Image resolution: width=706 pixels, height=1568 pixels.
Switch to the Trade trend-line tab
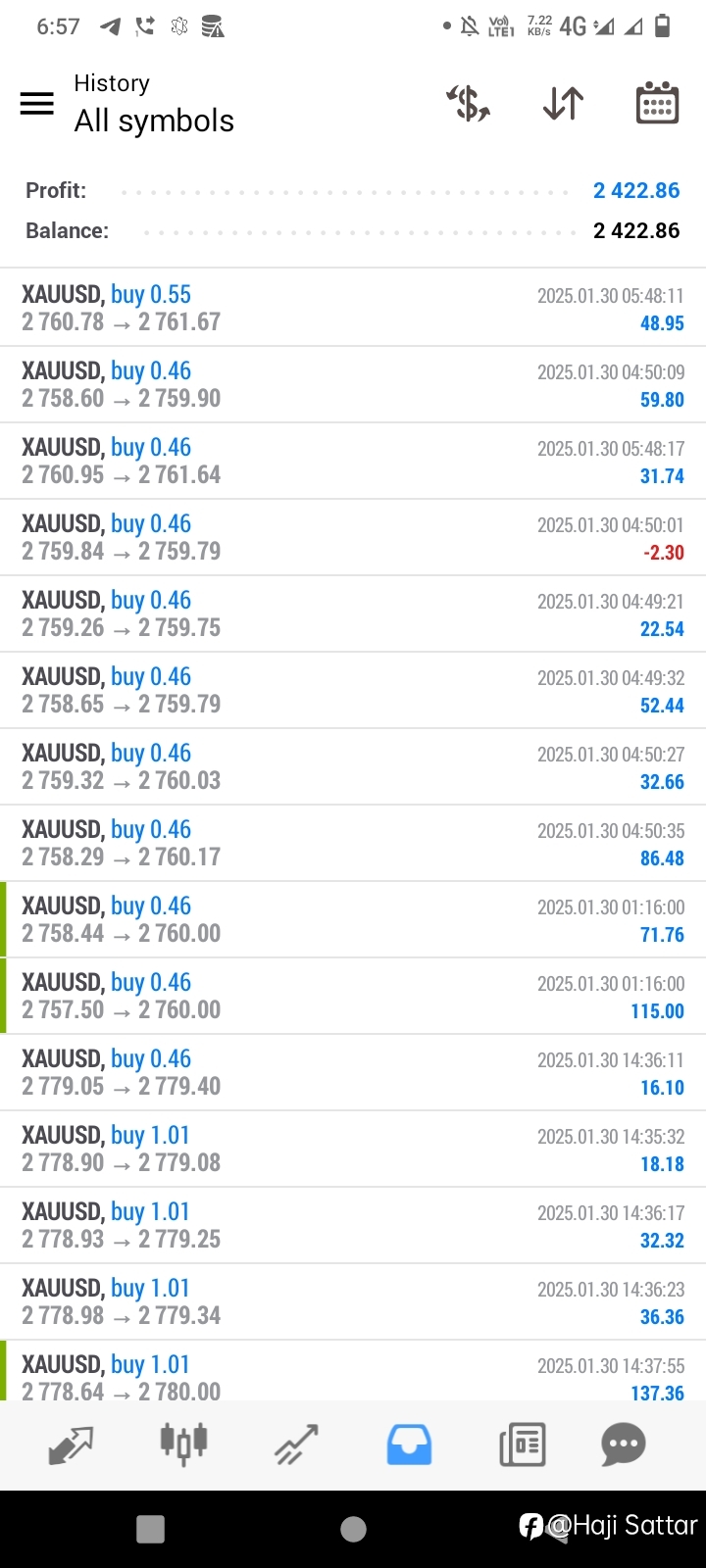(296, 1445)
